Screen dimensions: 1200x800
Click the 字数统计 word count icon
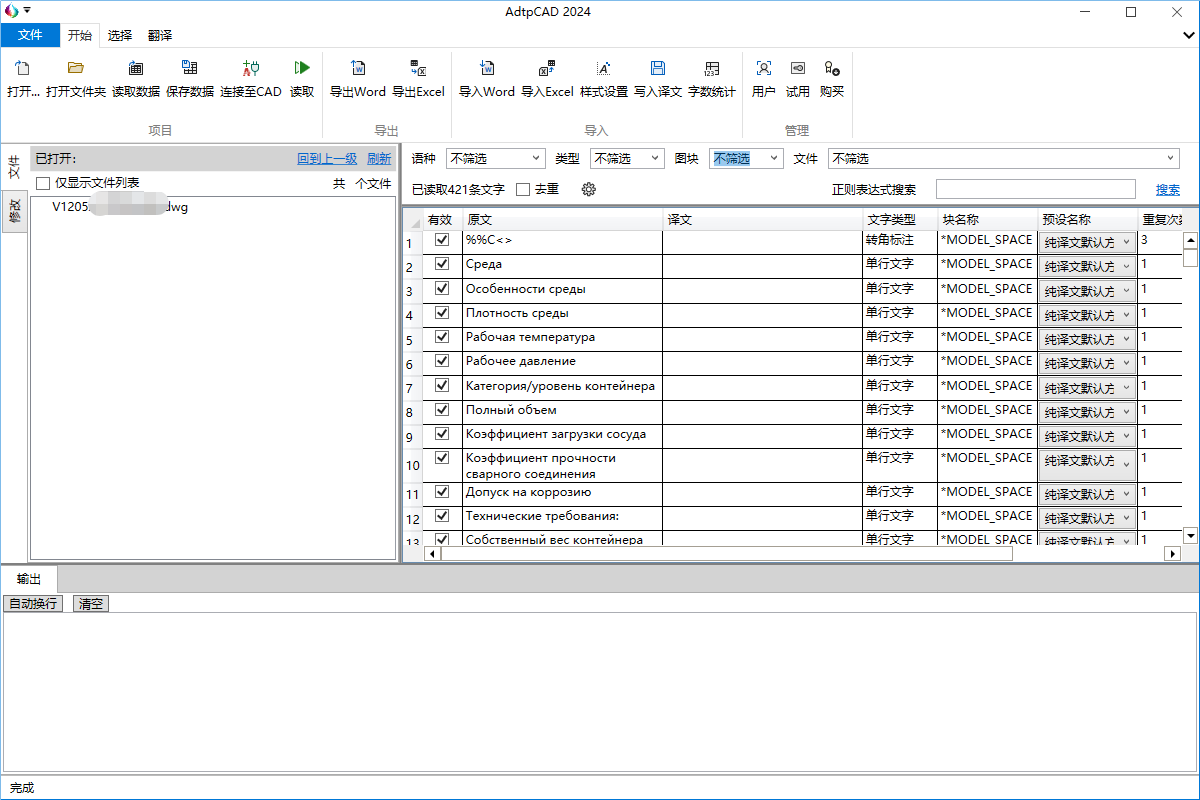711,69
